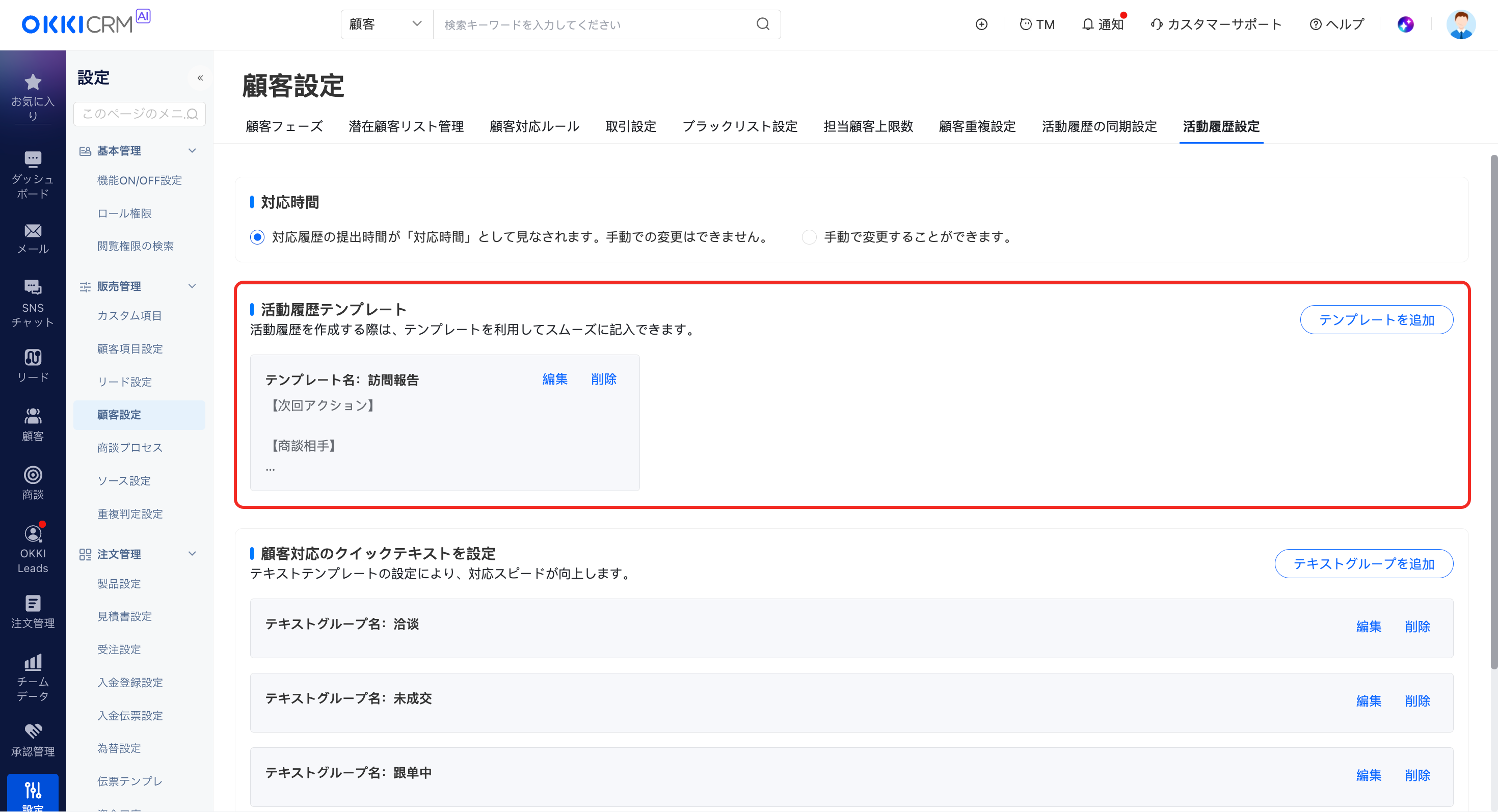
Task: Switch to the 顧客重複設定 tab
Action: pyautogui.click(x=978, y=126)
